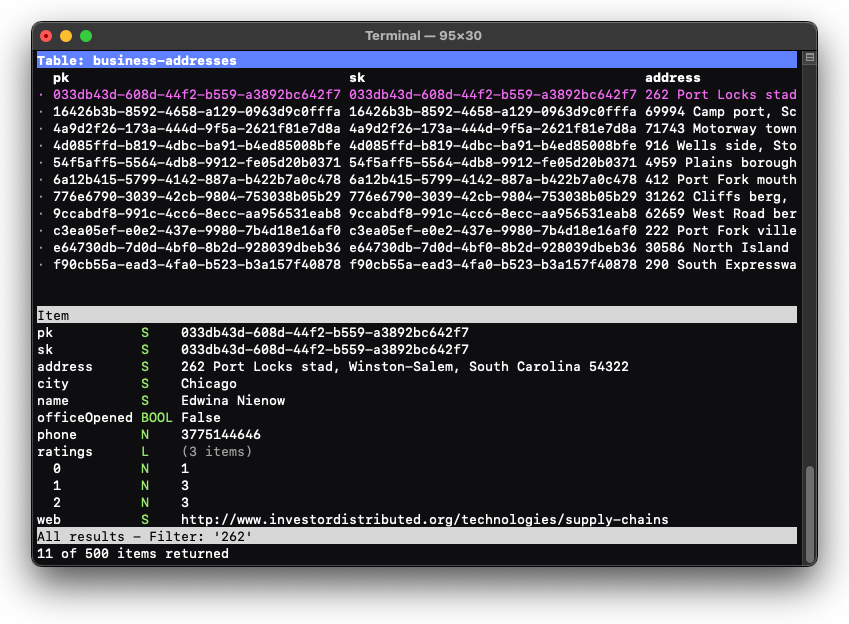Select the last row with pk f90cb55a
The image size is (849, 624).
pyautogui.click(x=196, y=265)
